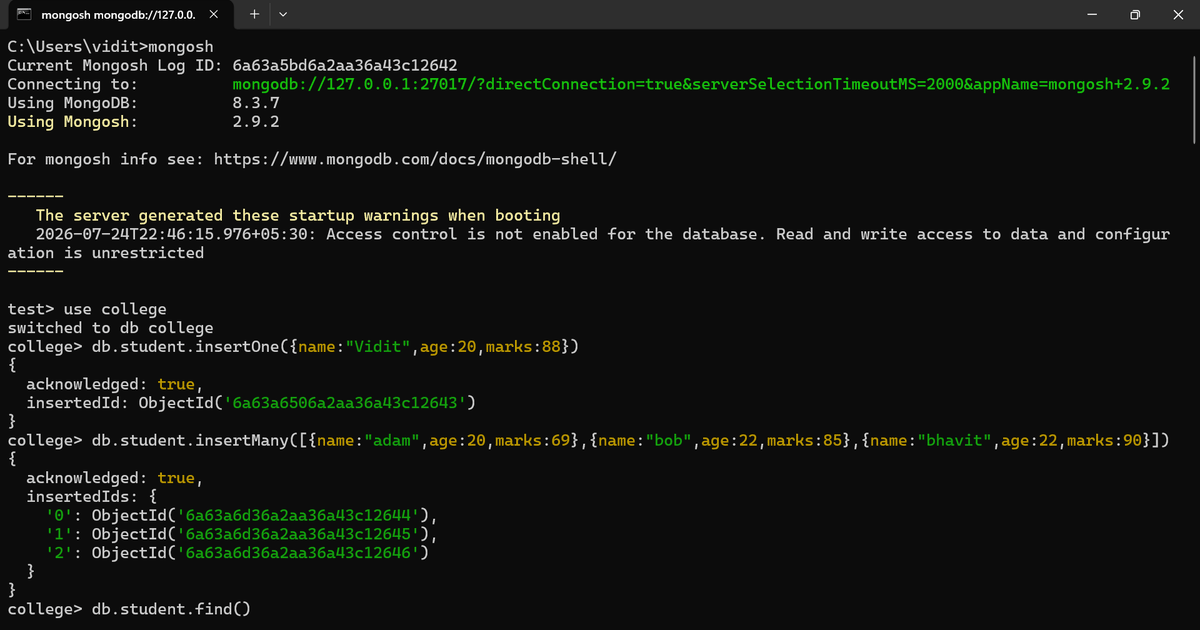Screen dimensions: 1200x630
Task: Click 'Connecting to:' label
Action: 72,84
